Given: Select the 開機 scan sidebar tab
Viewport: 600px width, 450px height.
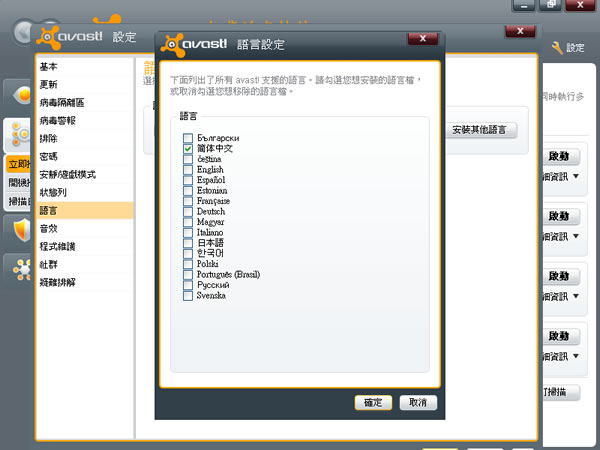Looking at the screenshot, I should click(19, 183).
